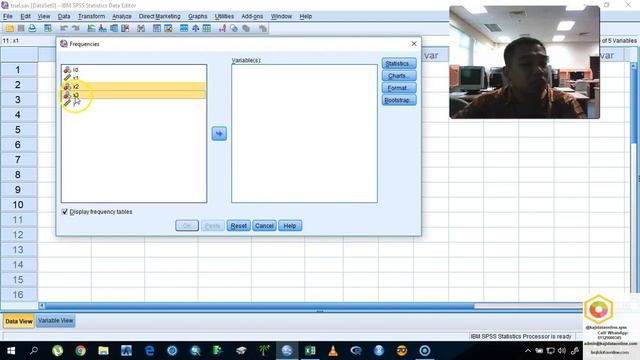Open VLC media player from taskbar
Viewport: 640px width, 360px height.
(x=333, y=351)
